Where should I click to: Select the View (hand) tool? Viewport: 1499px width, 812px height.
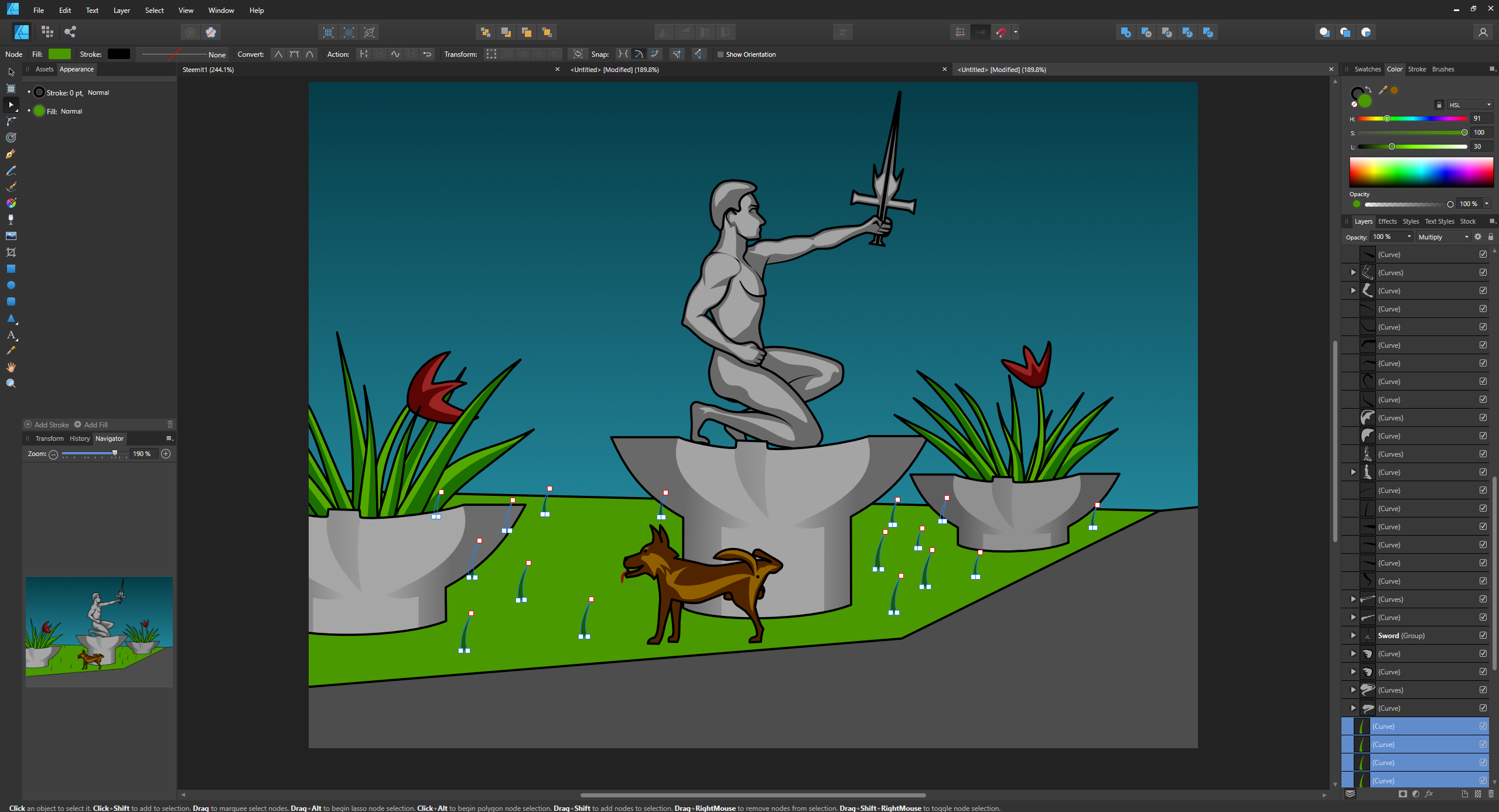11,367
